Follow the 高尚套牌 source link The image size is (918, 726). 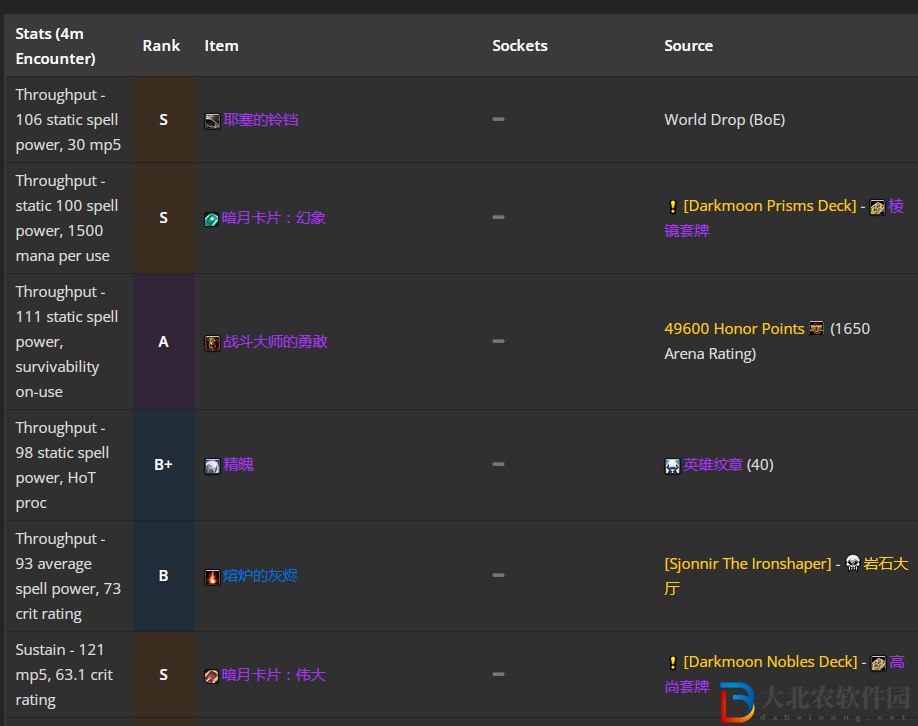point(687,687)
